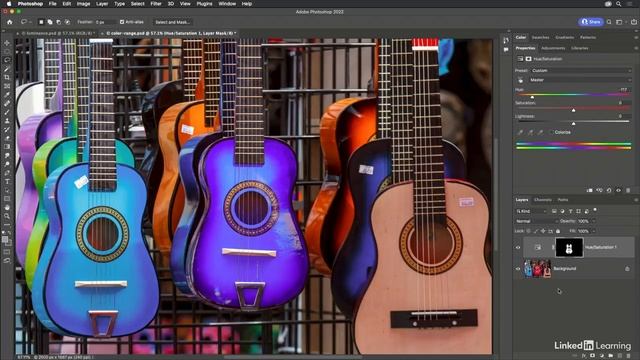Open the Fill value dropdown arrow
The width and height of the screenshot is (640, 360).
click(x=593, y=231)
